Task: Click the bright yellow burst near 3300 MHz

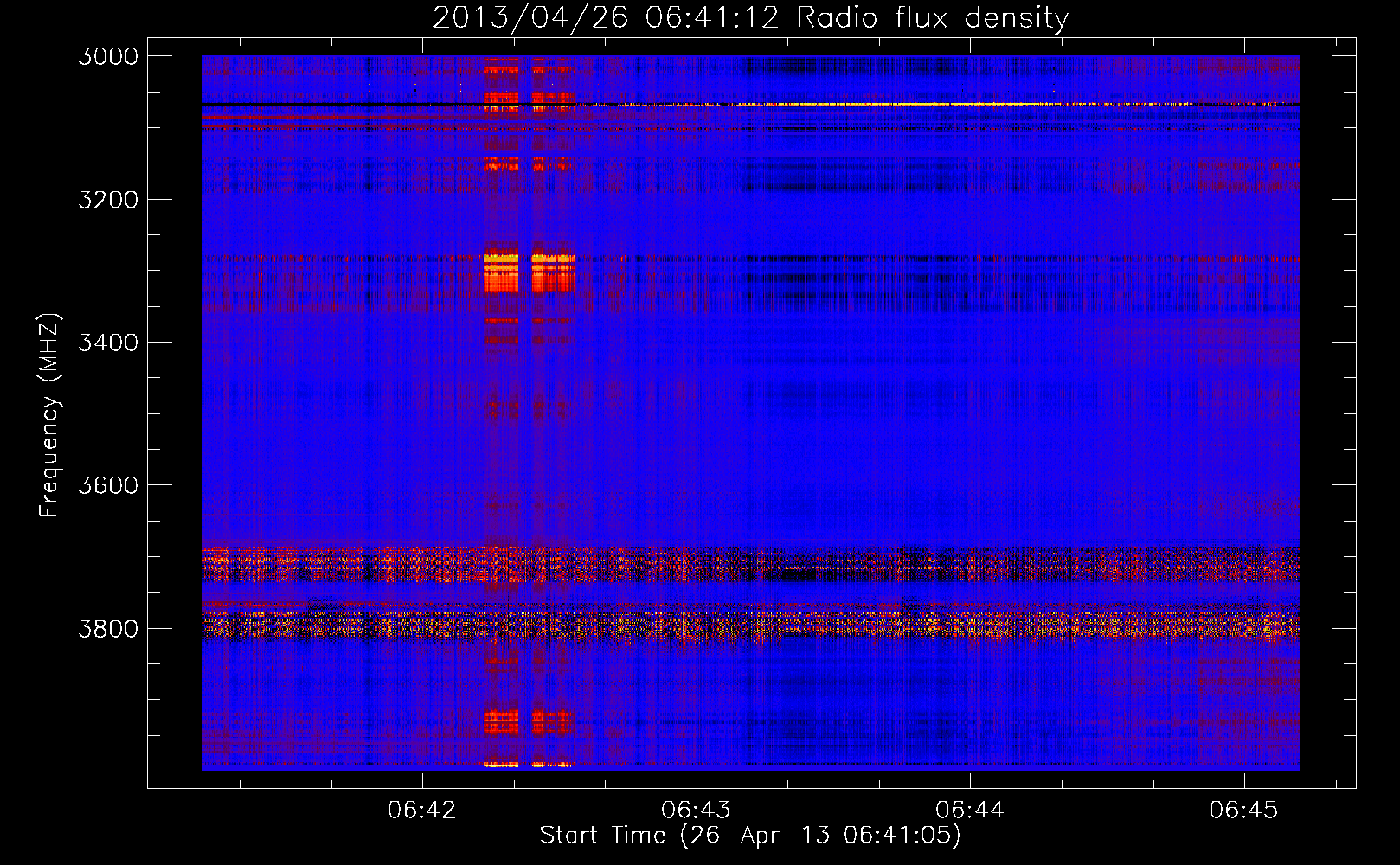Action: [529, 272]
